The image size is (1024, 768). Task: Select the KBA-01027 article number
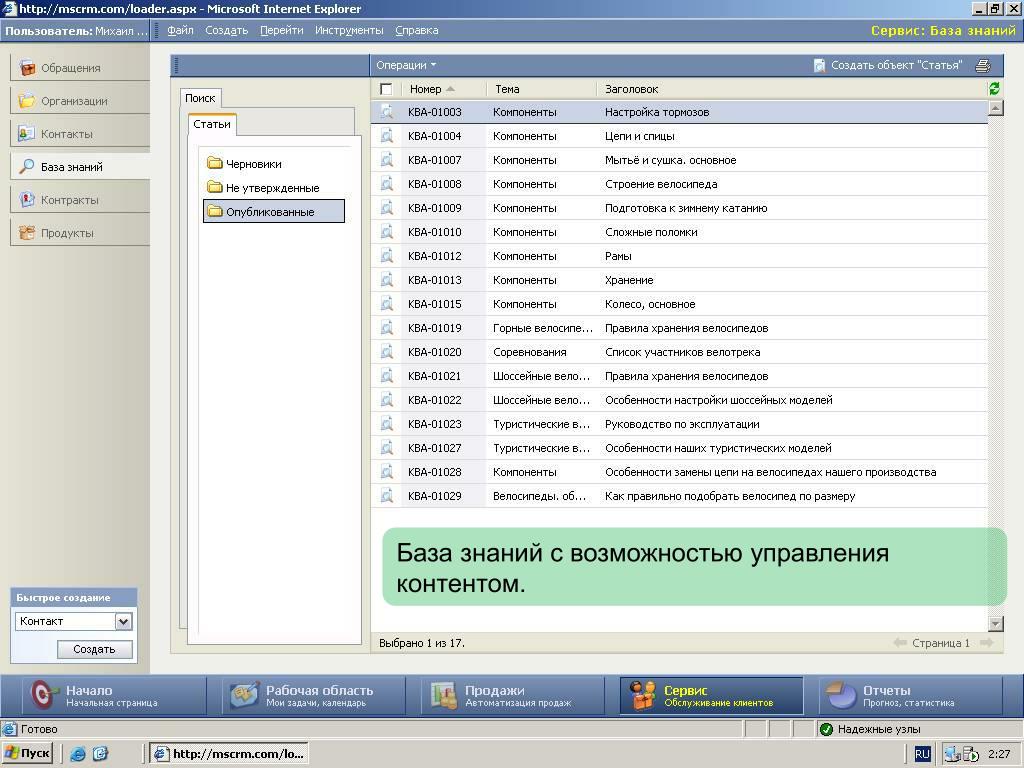tap(434, 448)
